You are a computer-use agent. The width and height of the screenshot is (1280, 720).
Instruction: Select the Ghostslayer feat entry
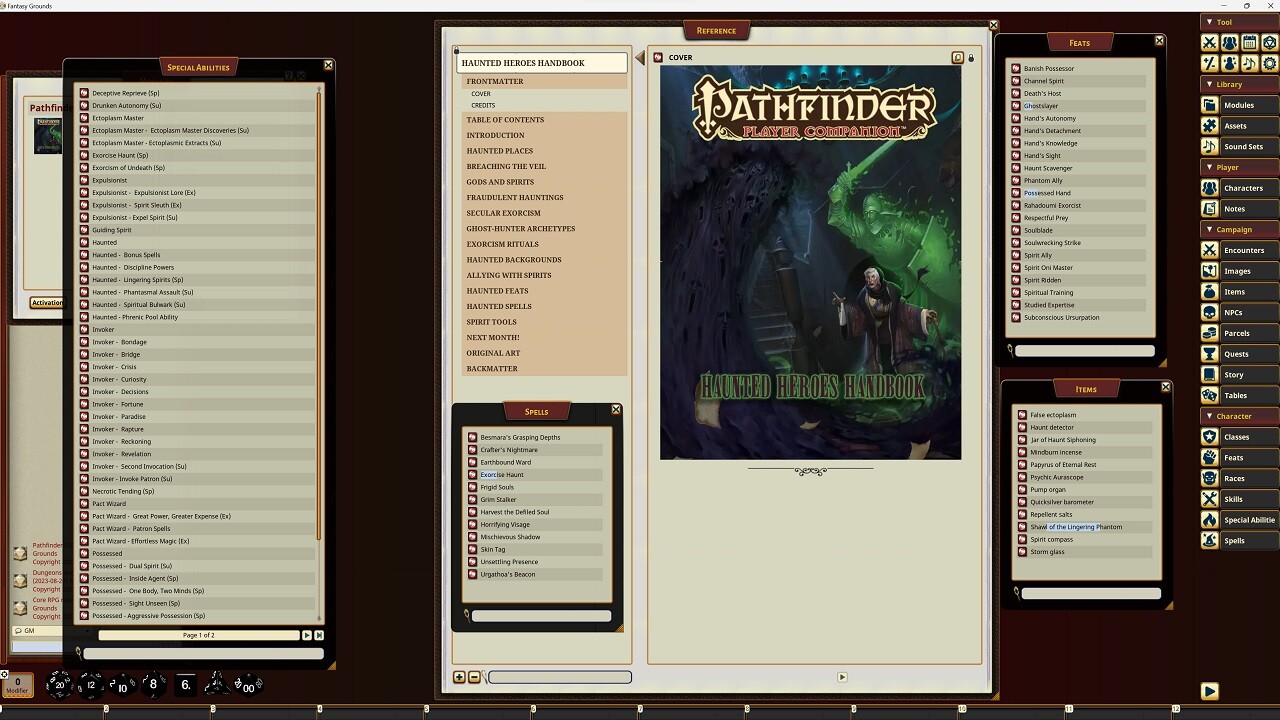[1041, 105]
